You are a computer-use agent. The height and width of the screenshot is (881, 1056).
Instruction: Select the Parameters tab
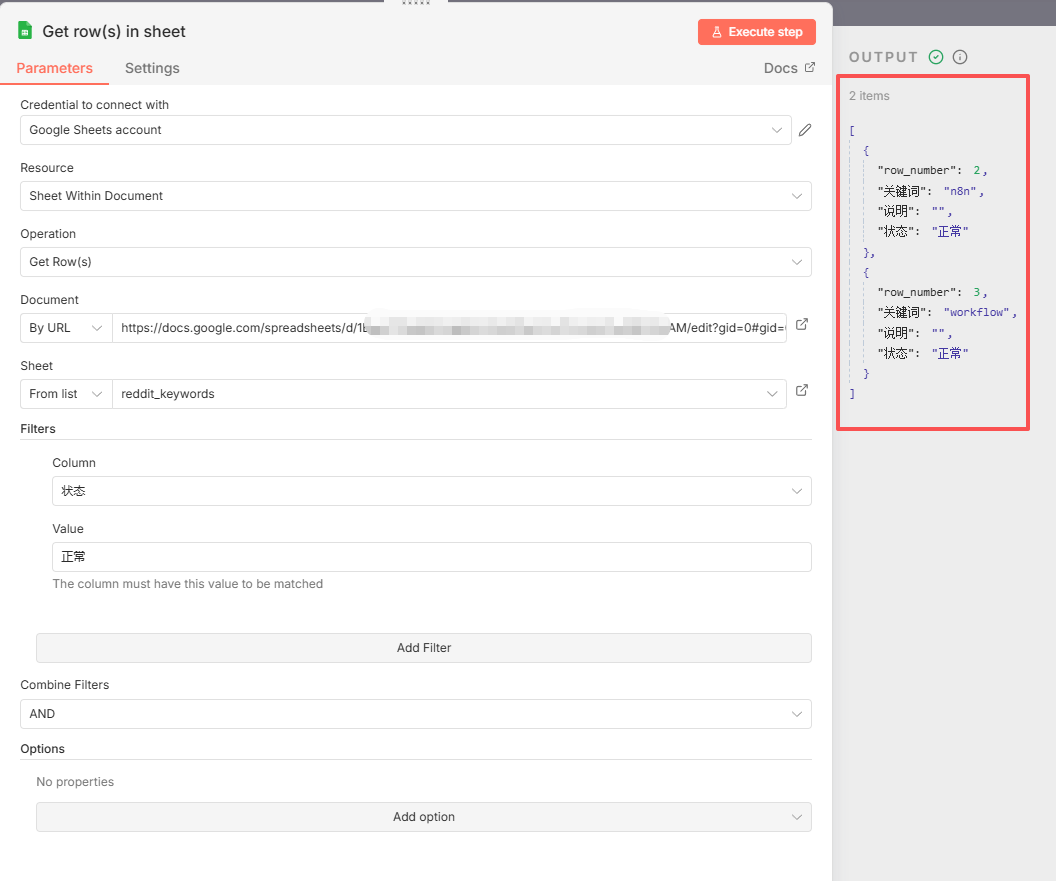(55, 68)
